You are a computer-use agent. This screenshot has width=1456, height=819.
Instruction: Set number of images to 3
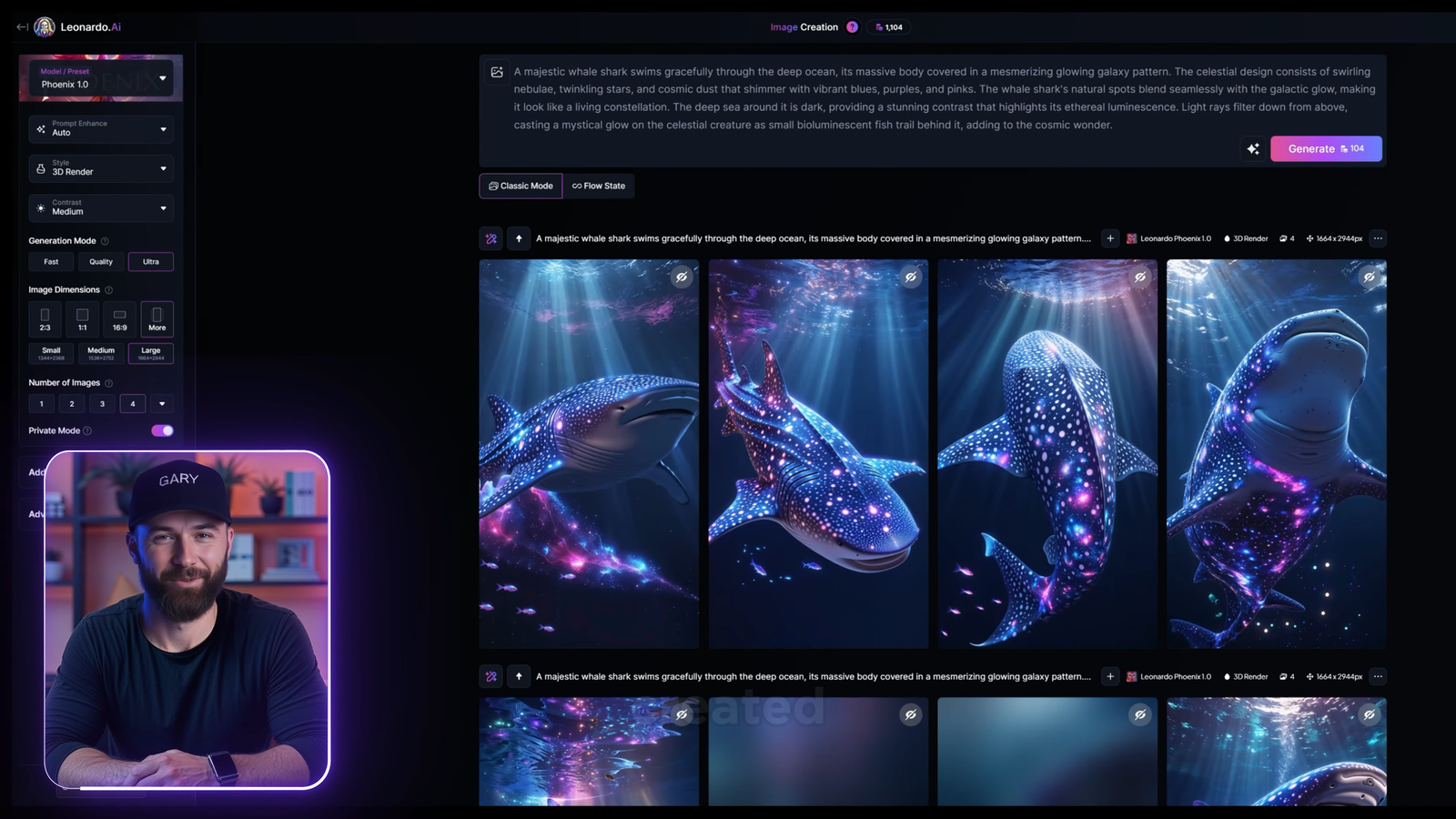click(102, 404)
